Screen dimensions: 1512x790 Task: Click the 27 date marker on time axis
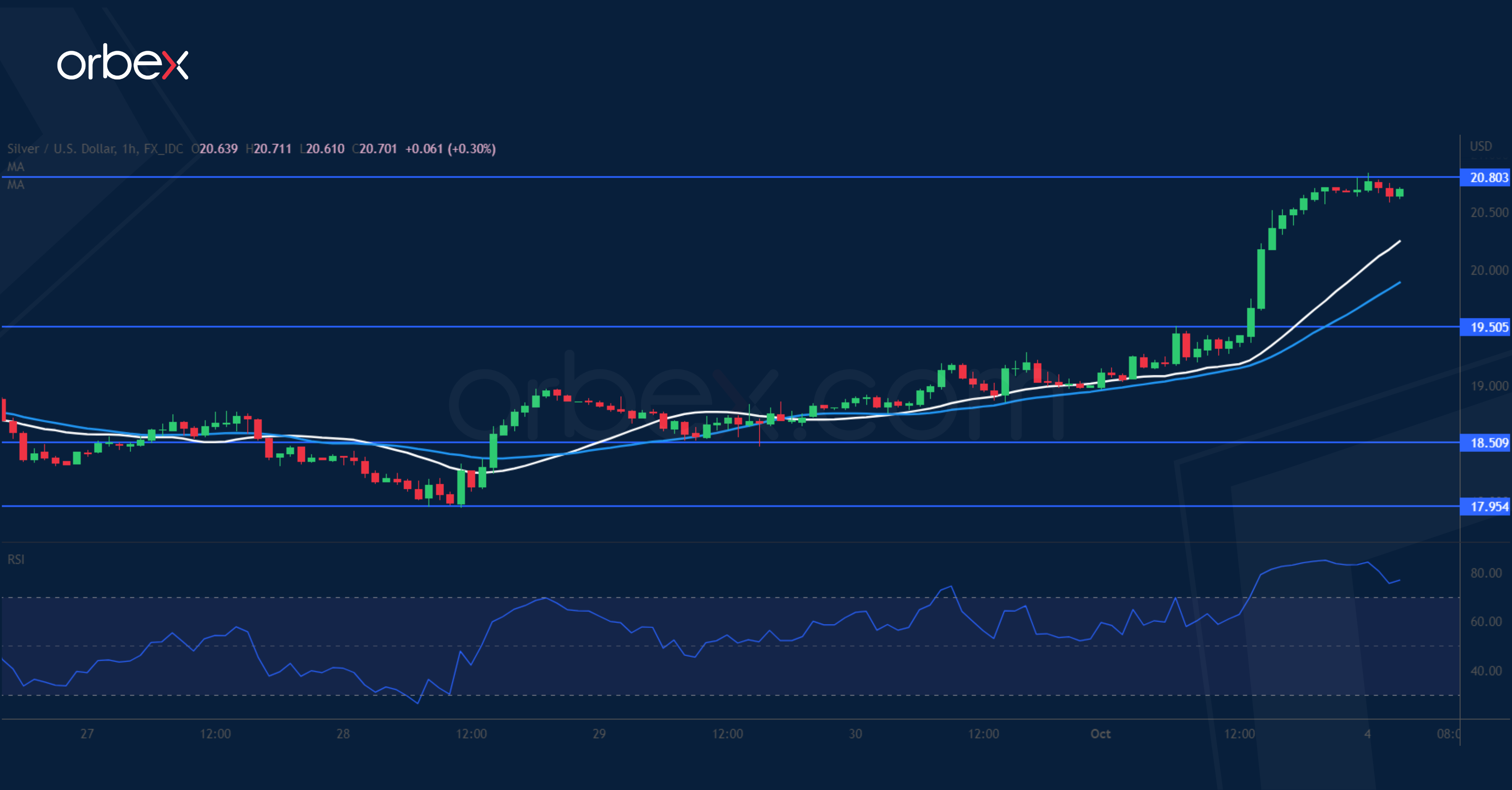click(x=87, y=734)
